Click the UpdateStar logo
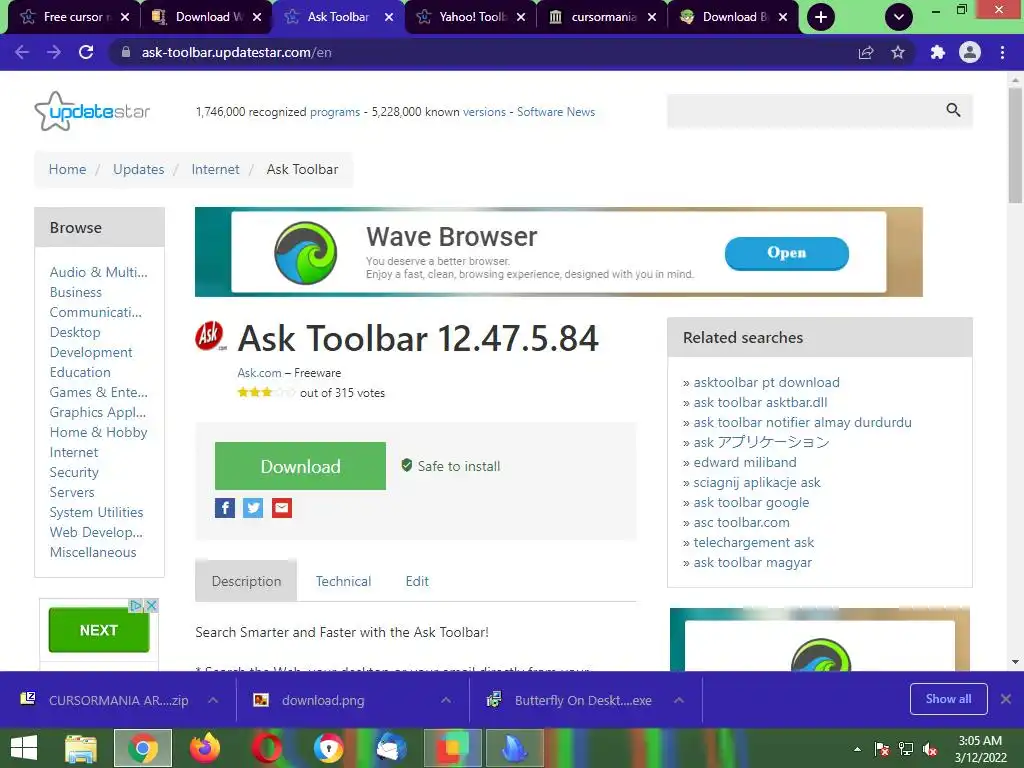1024x768 pixels. coord(92,112)
